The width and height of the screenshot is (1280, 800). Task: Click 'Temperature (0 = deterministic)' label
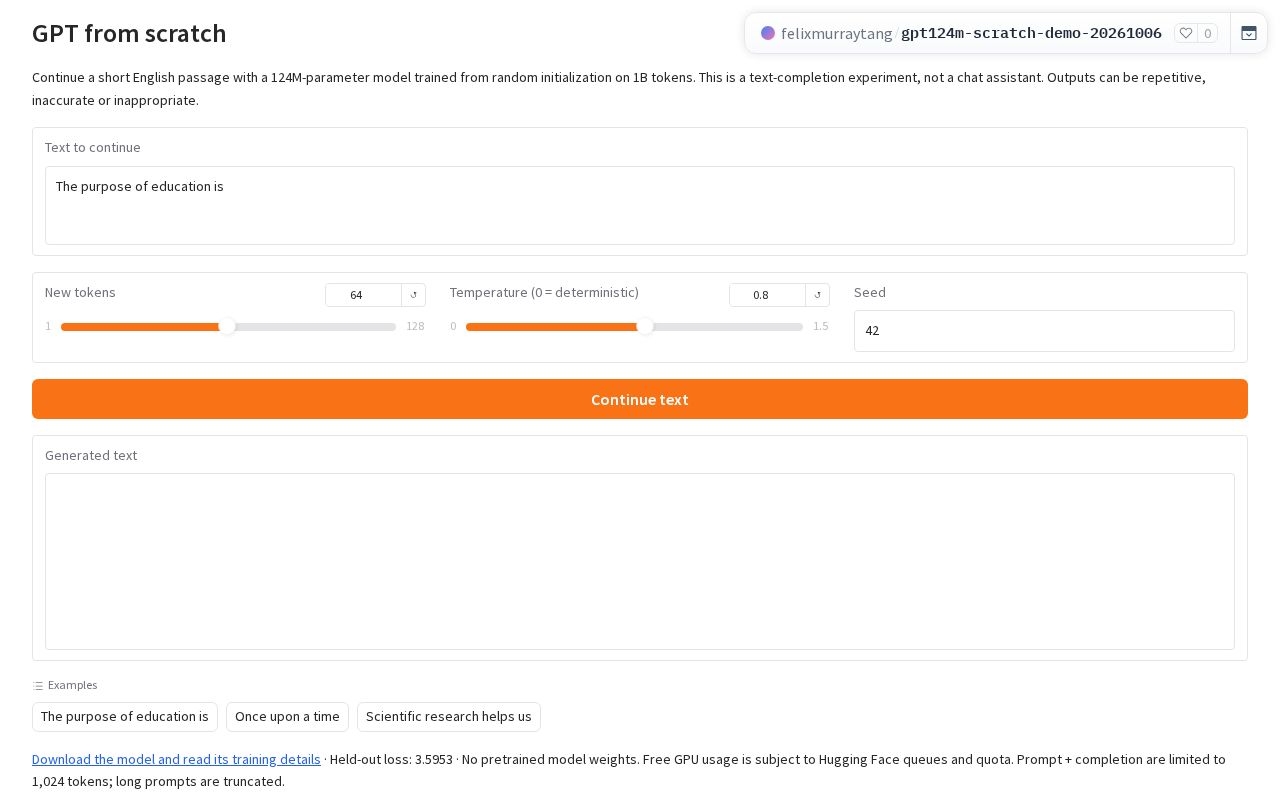(x=544, y=292)
